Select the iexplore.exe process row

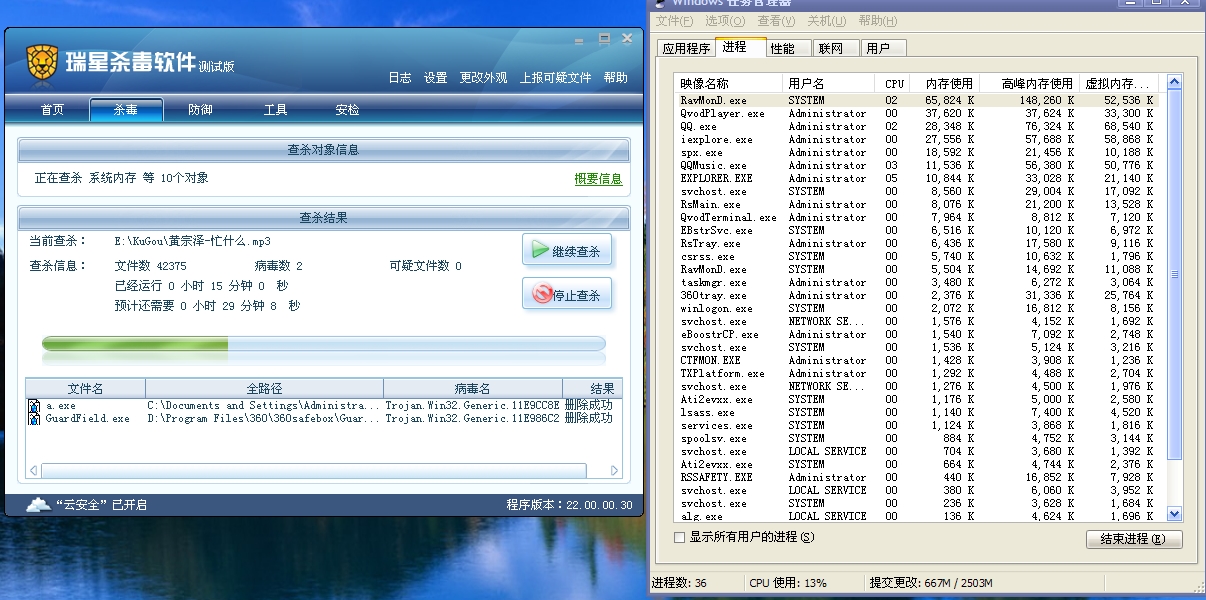(917, 140)
